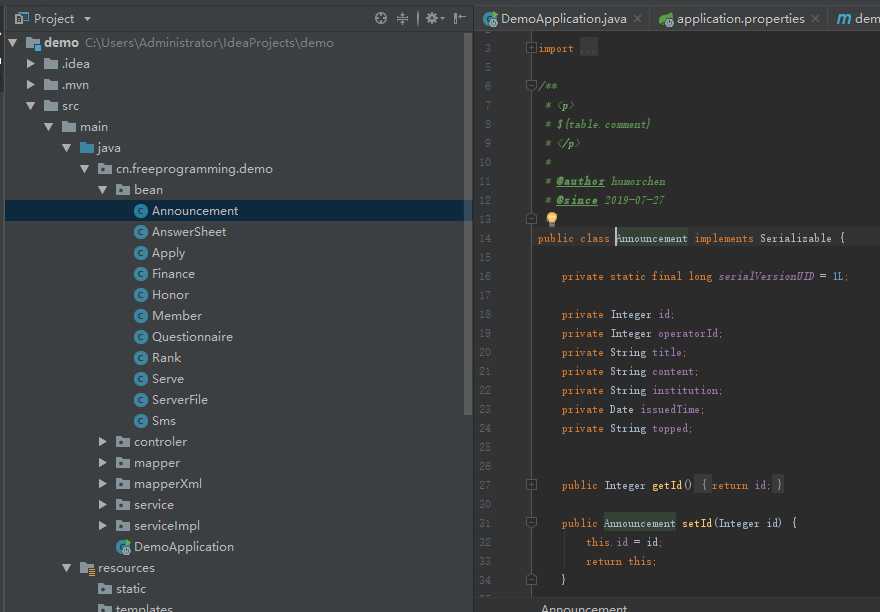Select the Finance class
Screen dimensions: 880x612
173,274
